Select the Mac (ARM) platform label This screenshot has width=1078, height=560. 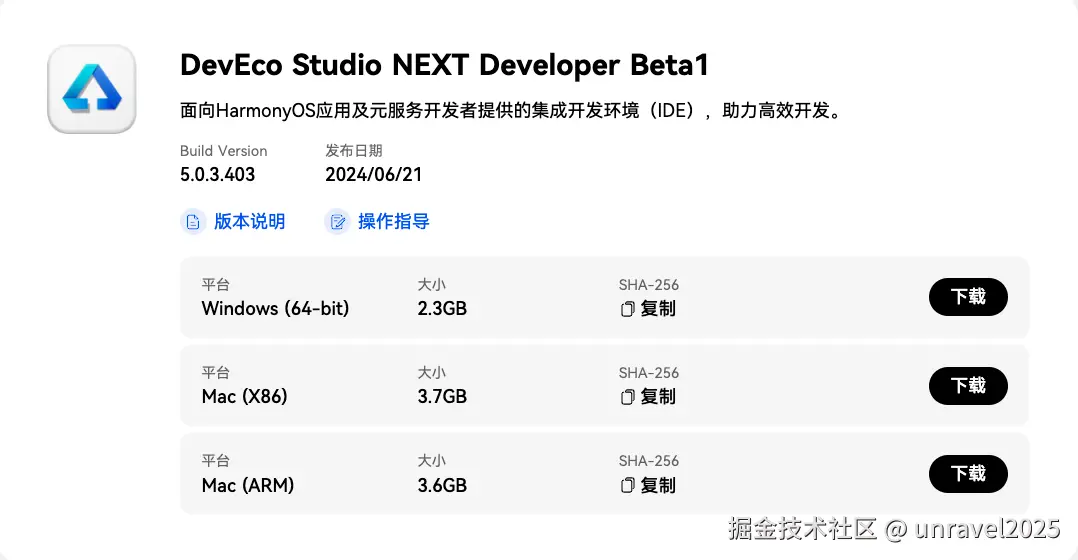pos(247,485)
